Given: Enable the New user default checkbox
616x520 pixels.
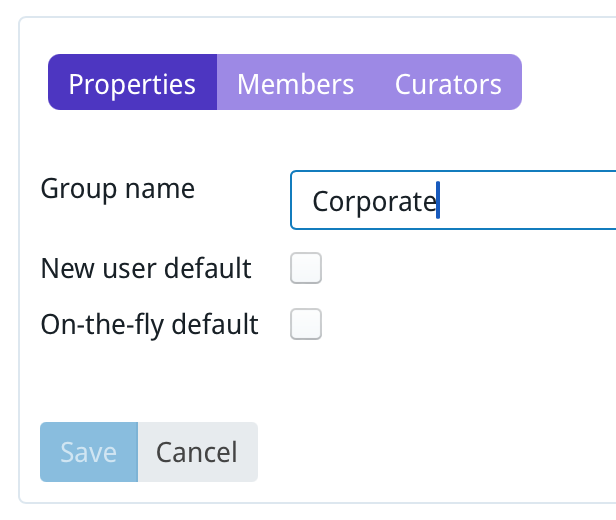Looking at the screenshot, I should (x=305, y=269).
